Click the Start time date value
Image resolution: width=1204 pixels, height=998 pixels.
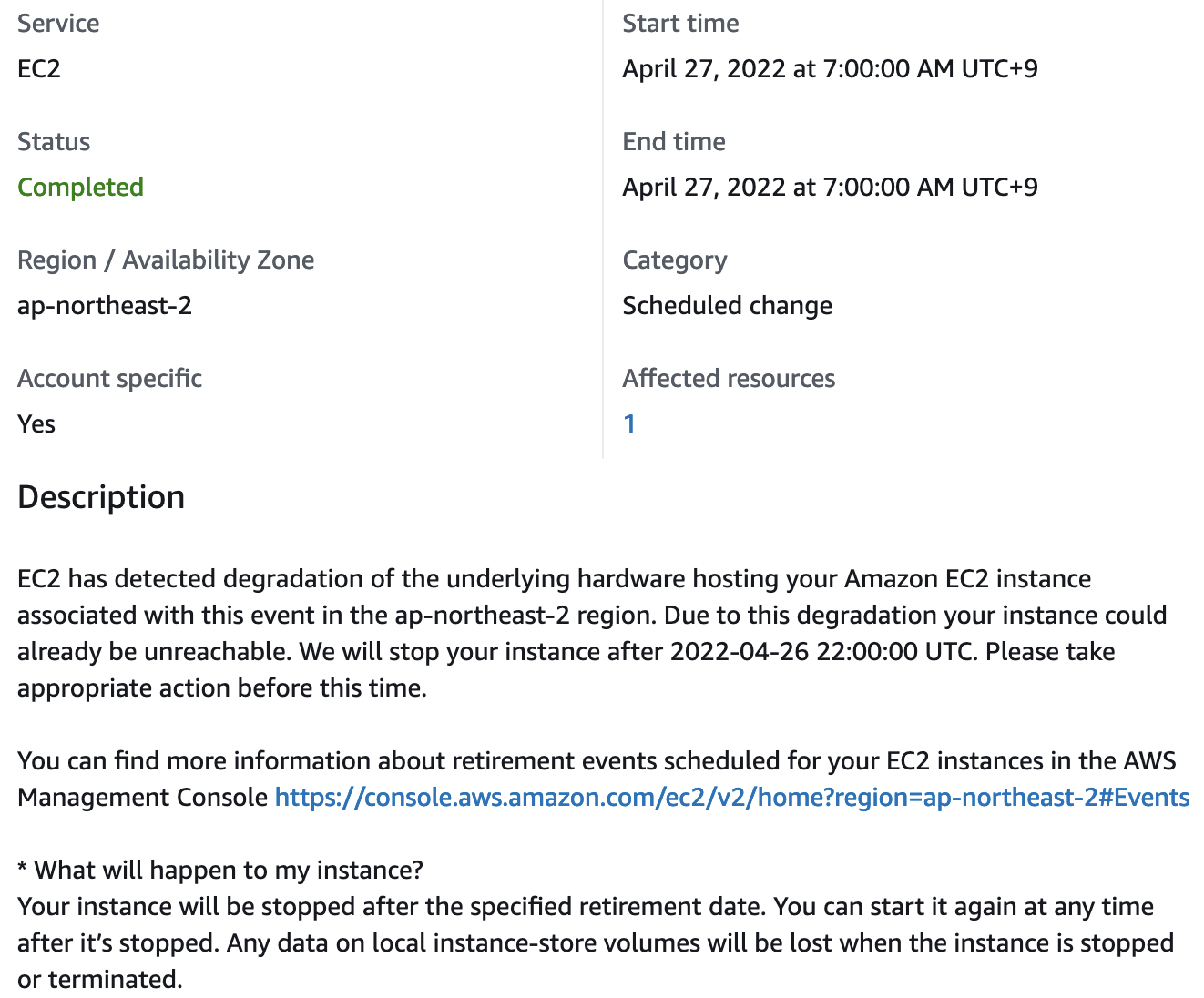pyautogui.click(x=830, y=69)
